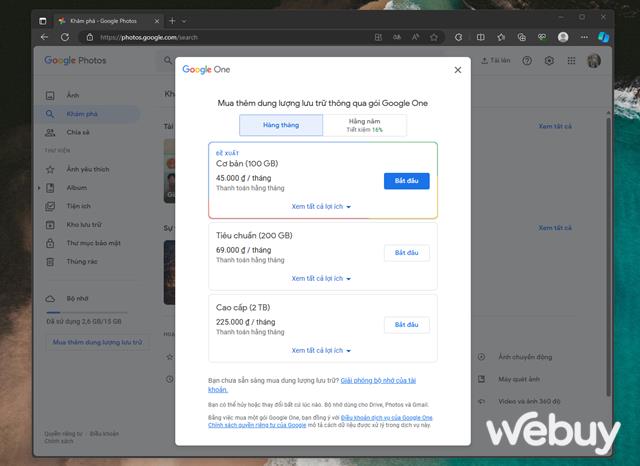This screenshot has height=466, width=640.
Task: Expand the Album tree arrow
Action: click(x=39, y=188)
